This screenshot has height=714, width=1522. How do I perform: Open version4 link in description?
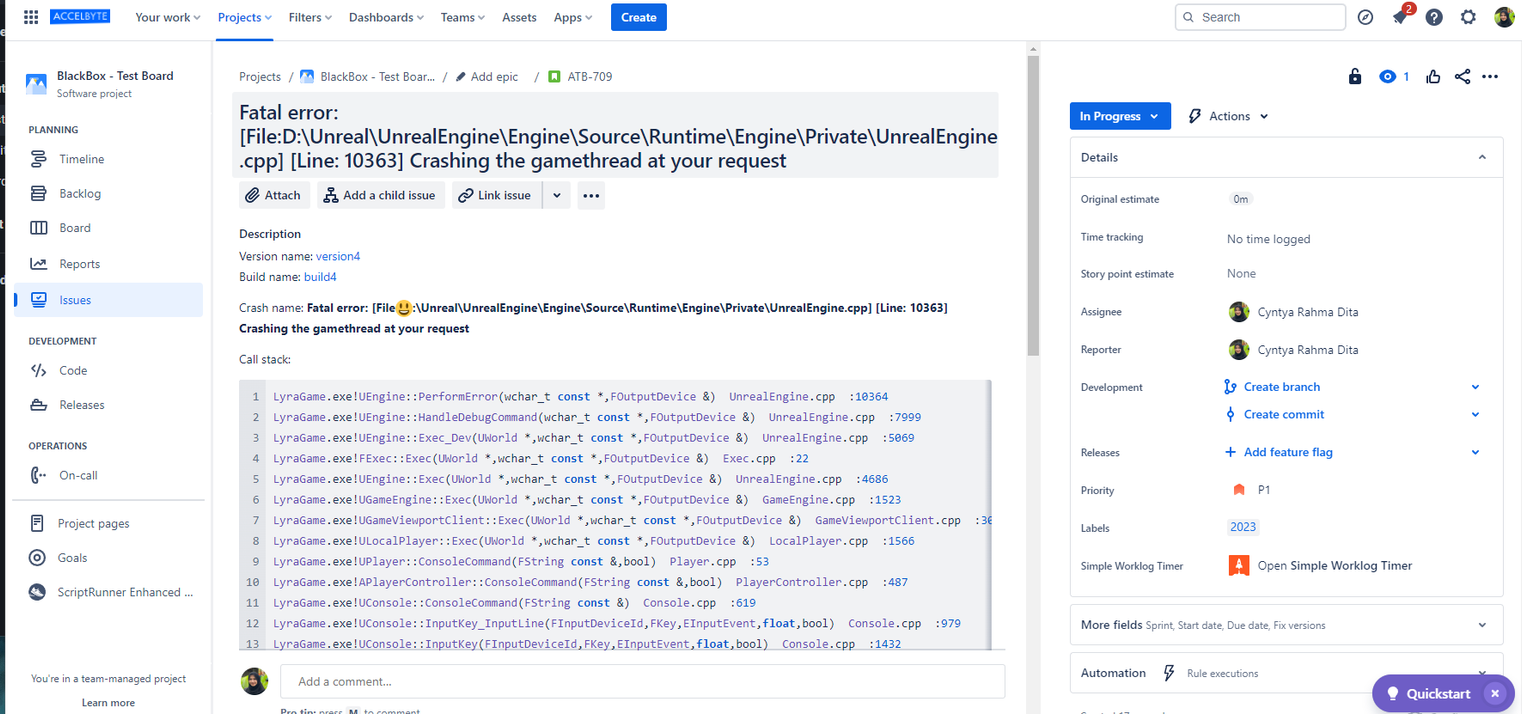click(x=338, y=257)
